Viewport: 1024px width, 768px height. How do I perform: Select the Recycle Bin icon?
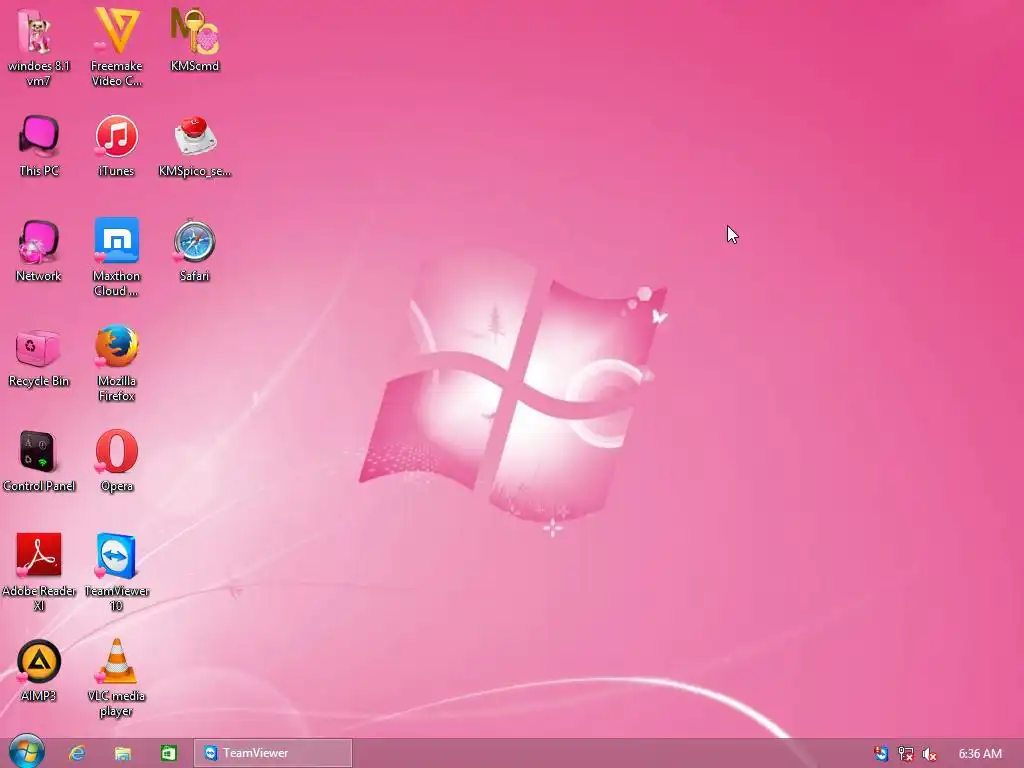tap(39, 356)
